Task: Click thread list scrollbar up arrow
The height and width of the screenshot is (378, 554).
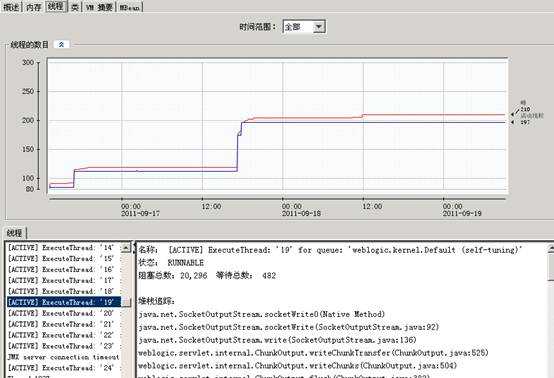Action: click(126, 248)
